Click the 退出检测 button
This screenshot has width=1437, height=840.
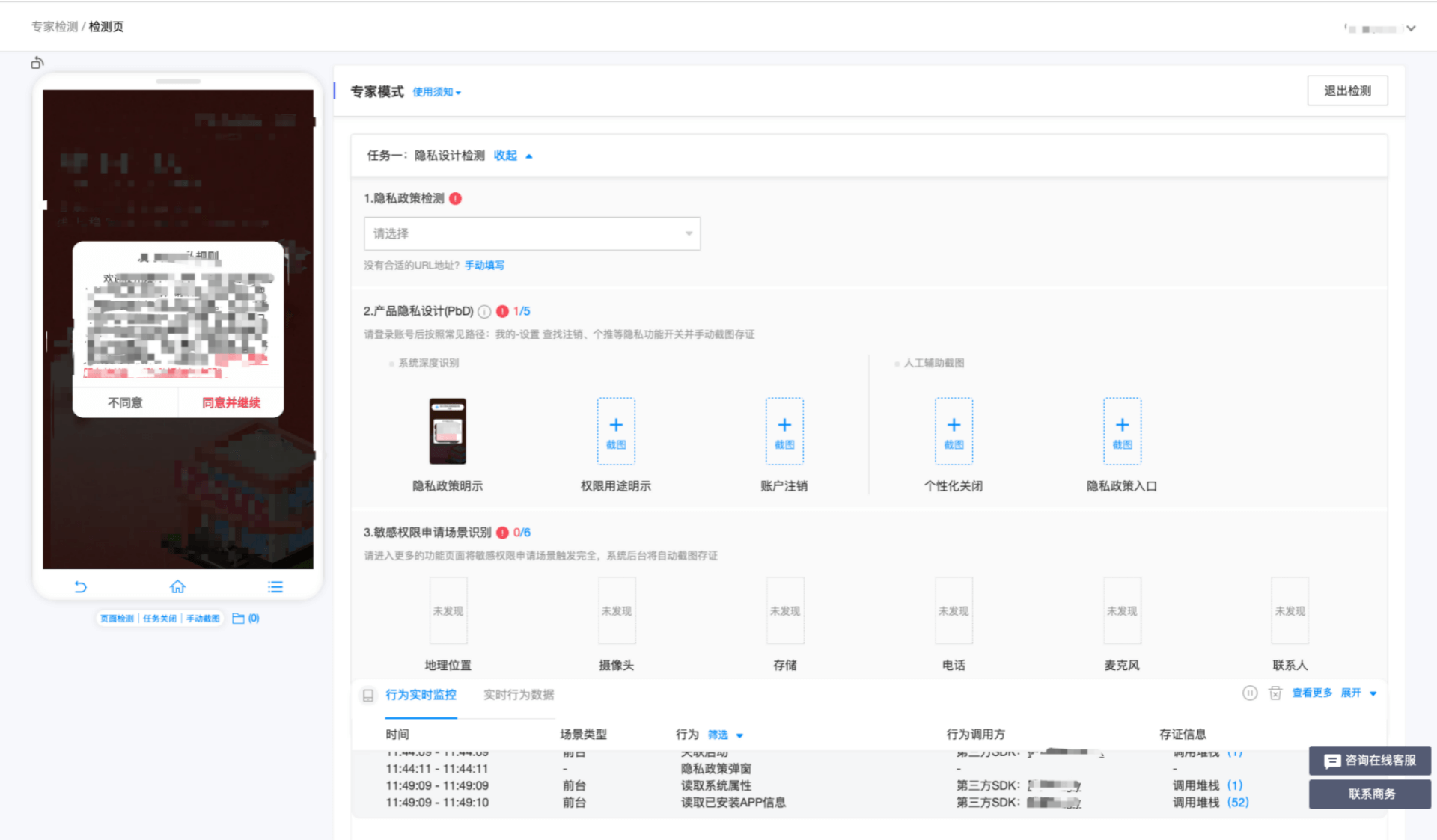tap(1347, 91)
